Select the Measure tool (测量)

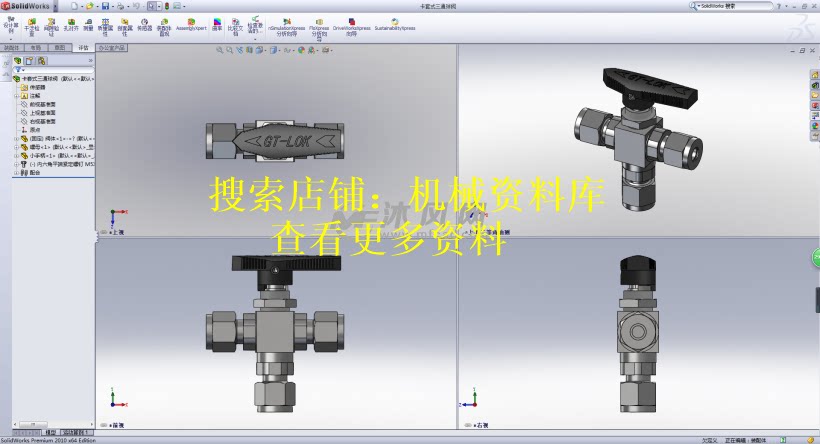point(88,25)
